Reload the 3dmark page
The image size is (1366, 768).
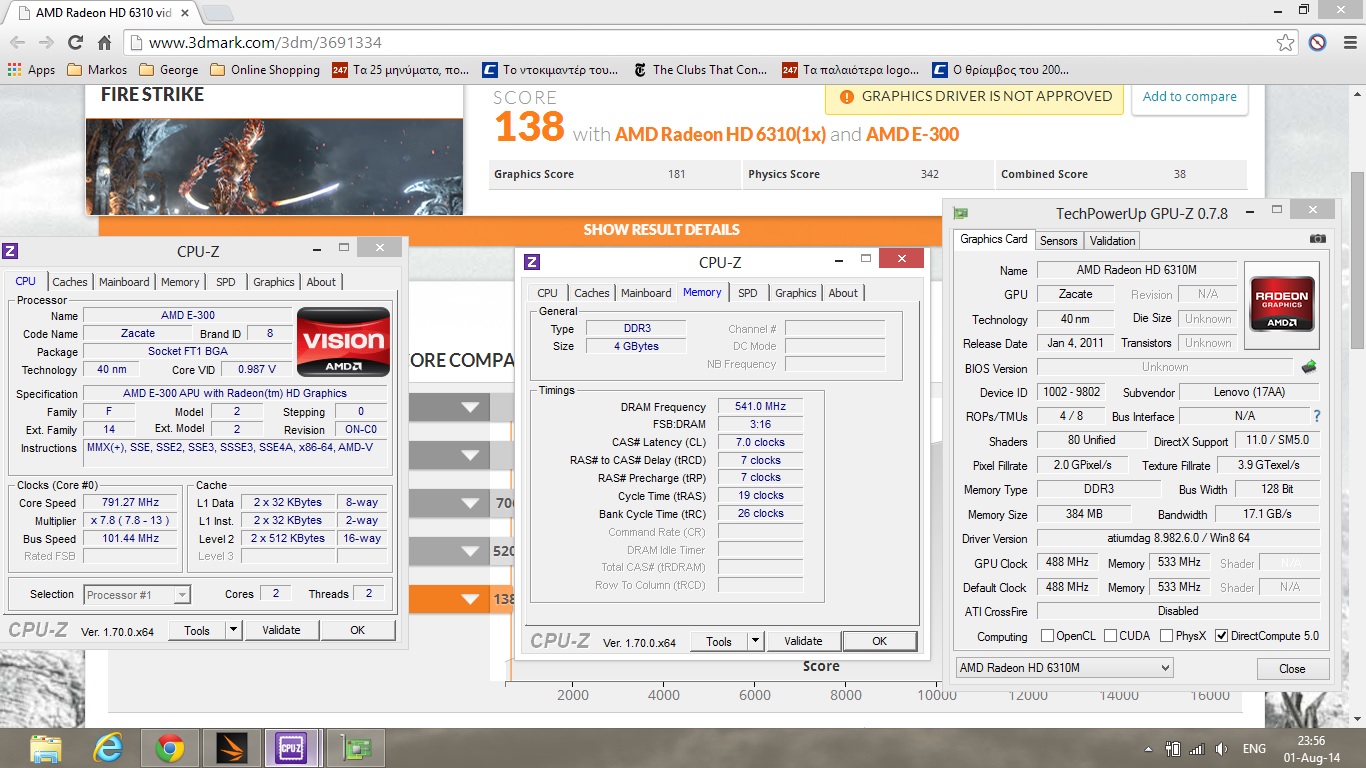pyautogui.click(x=75, y=43)
